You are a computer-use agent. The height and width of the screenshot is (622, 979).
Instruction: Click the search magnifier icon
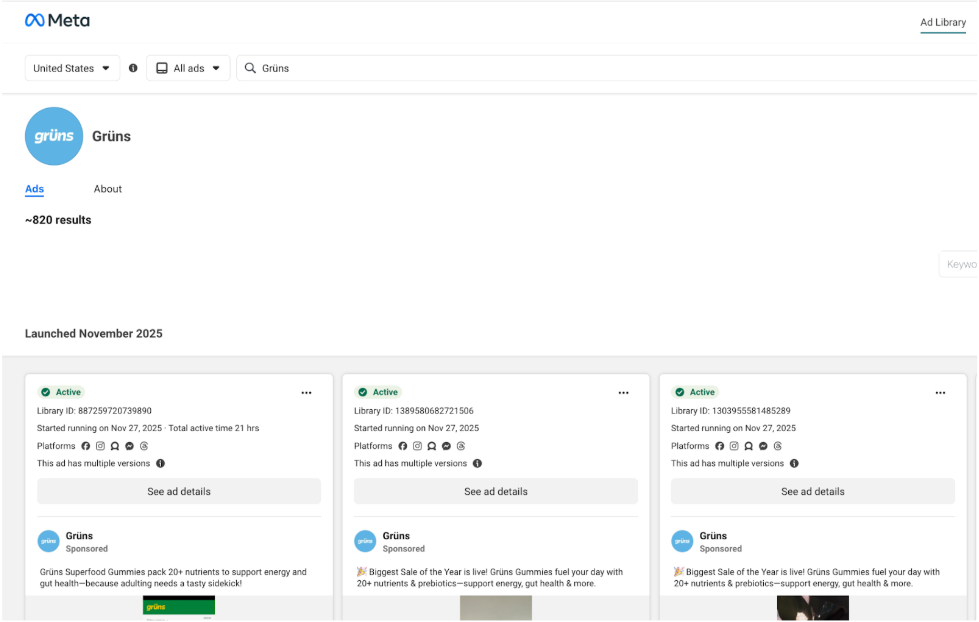point(250,68)
